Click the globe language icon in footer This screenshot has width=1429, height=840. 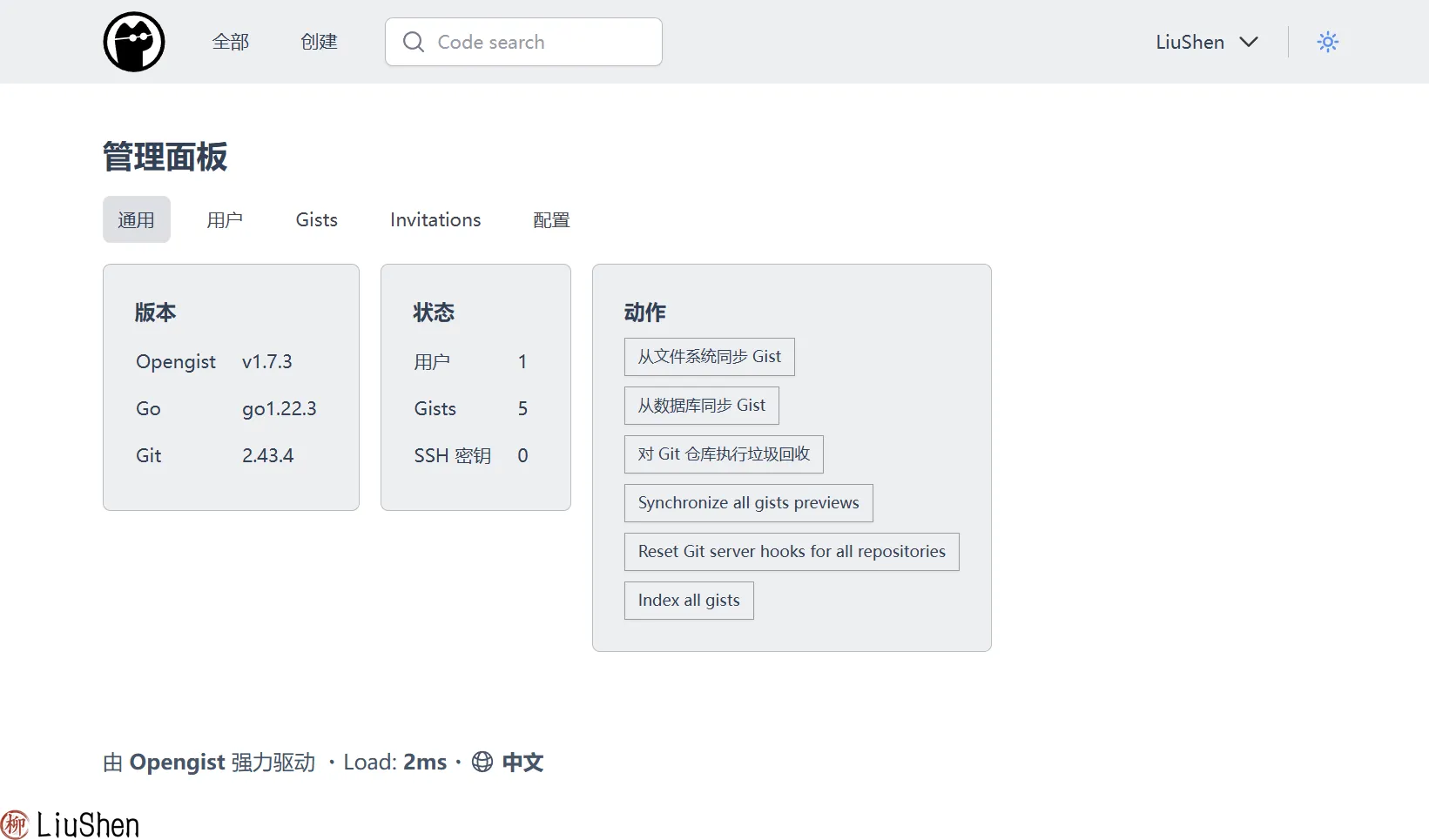(482, 762)
